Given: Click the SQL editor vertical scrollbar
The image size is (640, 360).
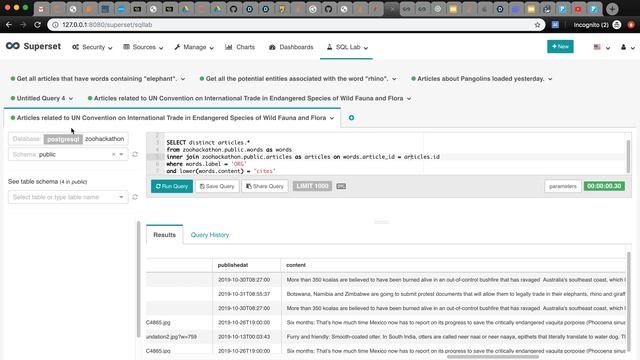Looking at the screenshot, I should (x=628, y=156).
